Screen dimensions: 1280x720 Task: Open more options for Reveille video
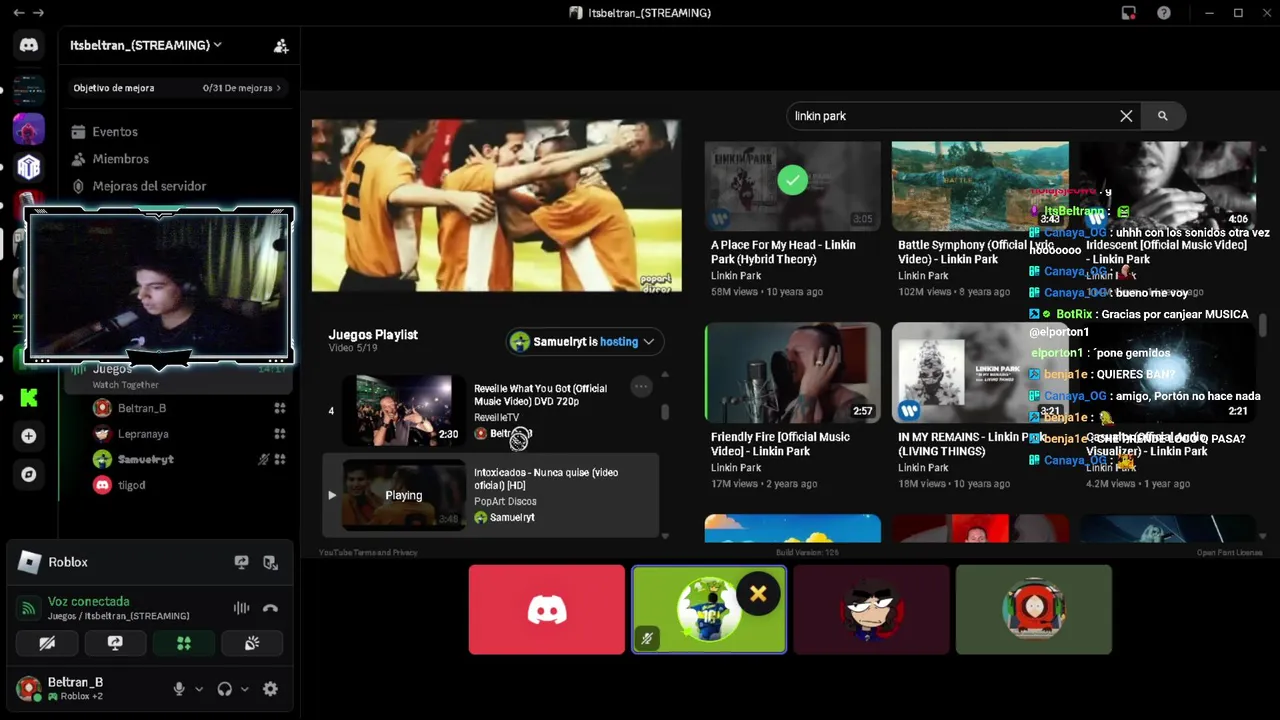(x=641, y=386)
